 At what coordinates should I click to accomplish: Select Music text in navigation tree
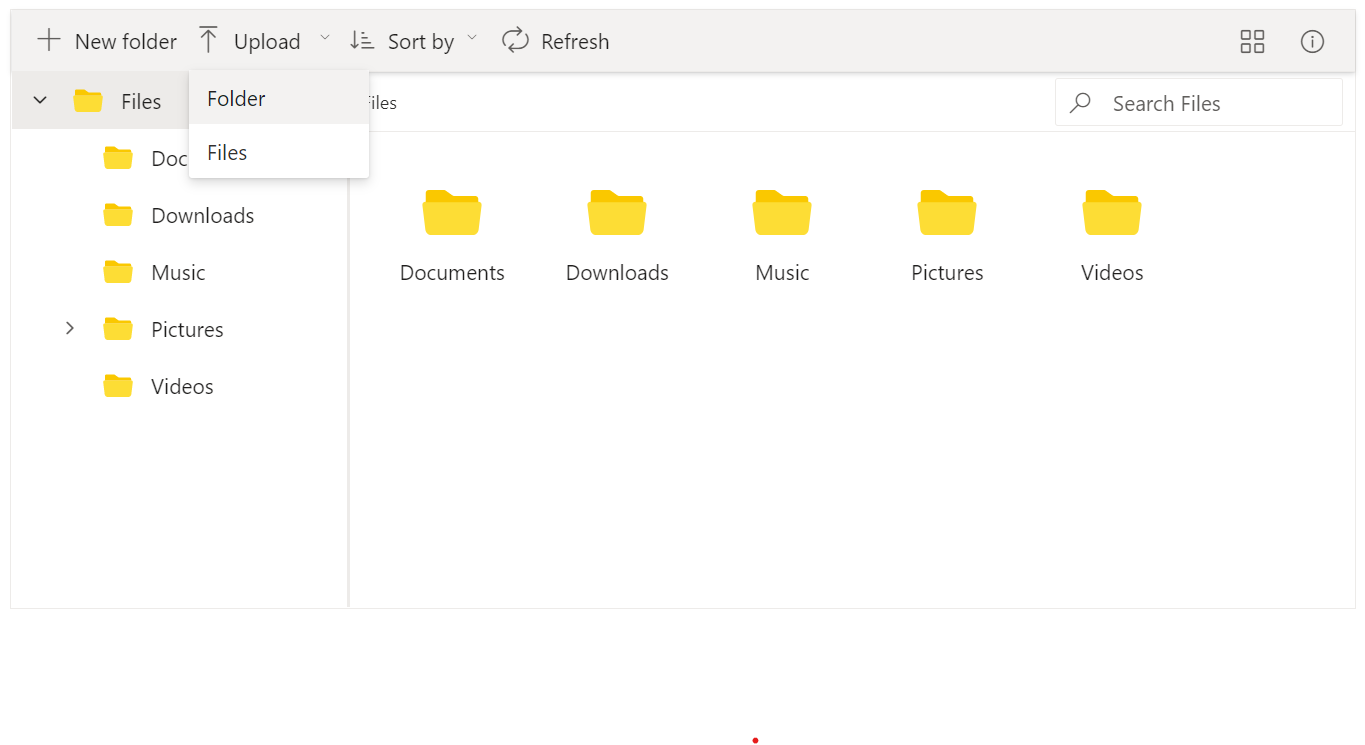tap(178, 273)
